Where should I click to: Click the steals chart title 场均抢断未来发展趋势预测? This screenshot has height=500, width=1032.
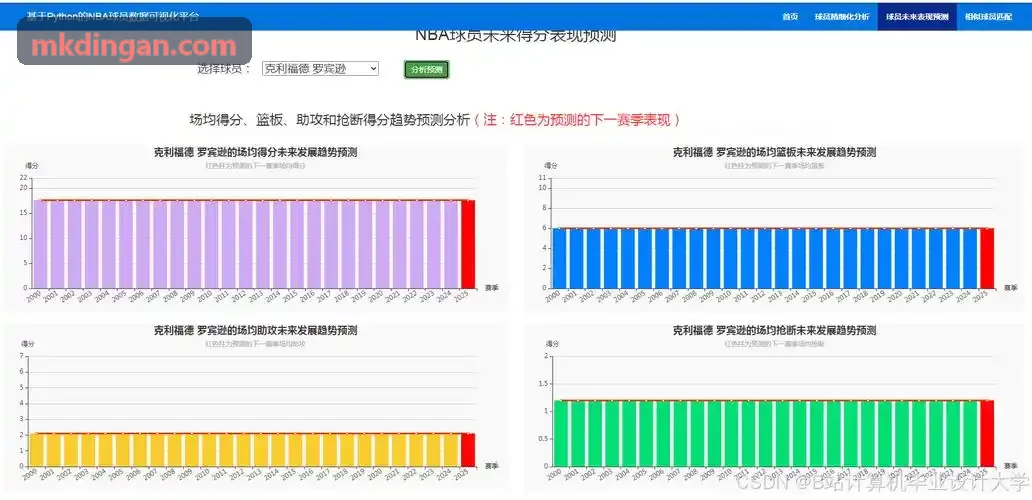point(774,330)
